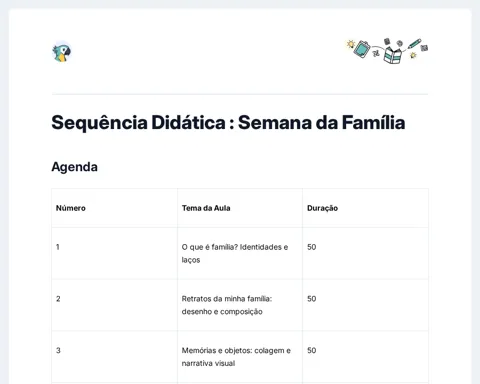
Task: Select the Agenda heading
Action: tap(74, 167)
